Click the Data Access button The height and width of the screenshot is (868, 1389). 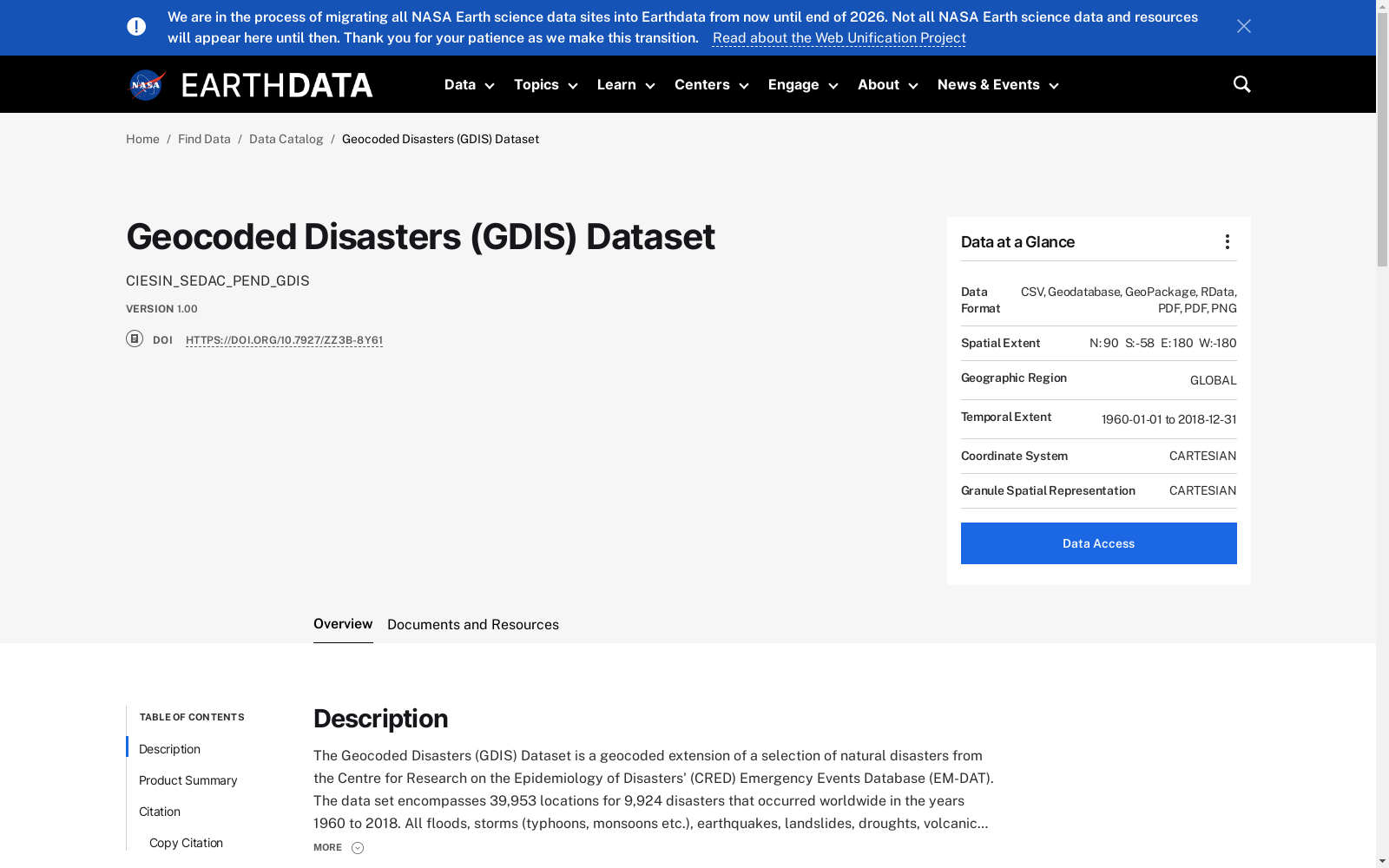1098,543
